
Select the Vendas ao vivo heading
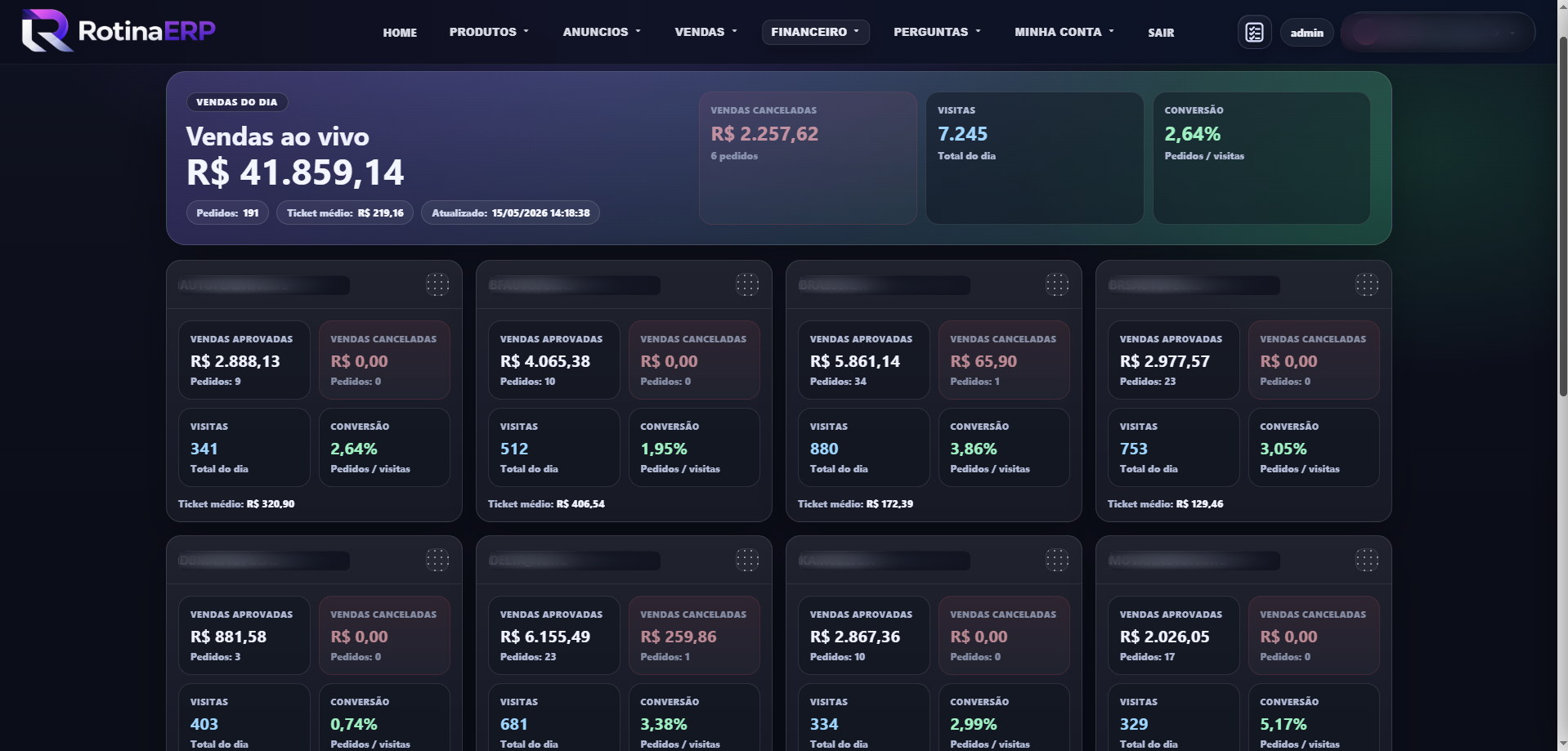pos(277,136)
